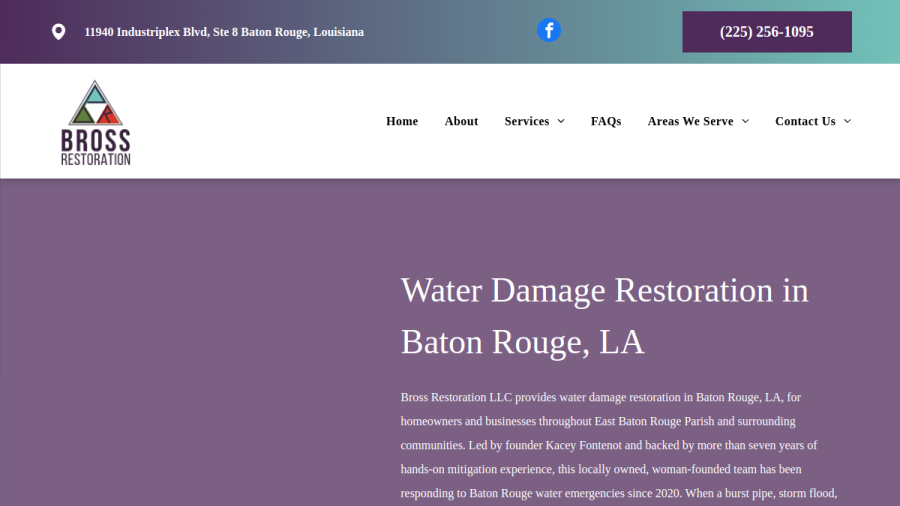
Task: Expand the Services dropdown chevron
Action: [561, 121]
